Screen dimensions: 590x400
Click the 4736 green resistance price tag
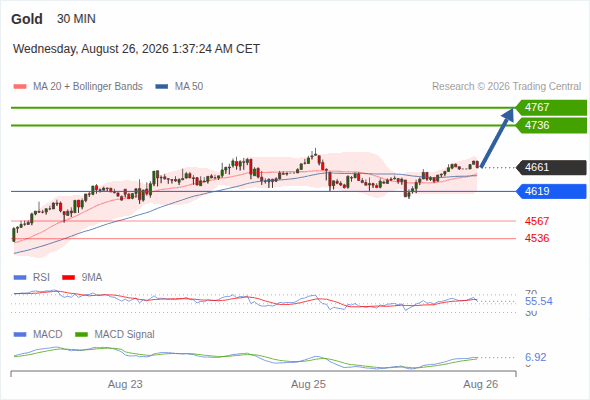[x=551, y=125]
